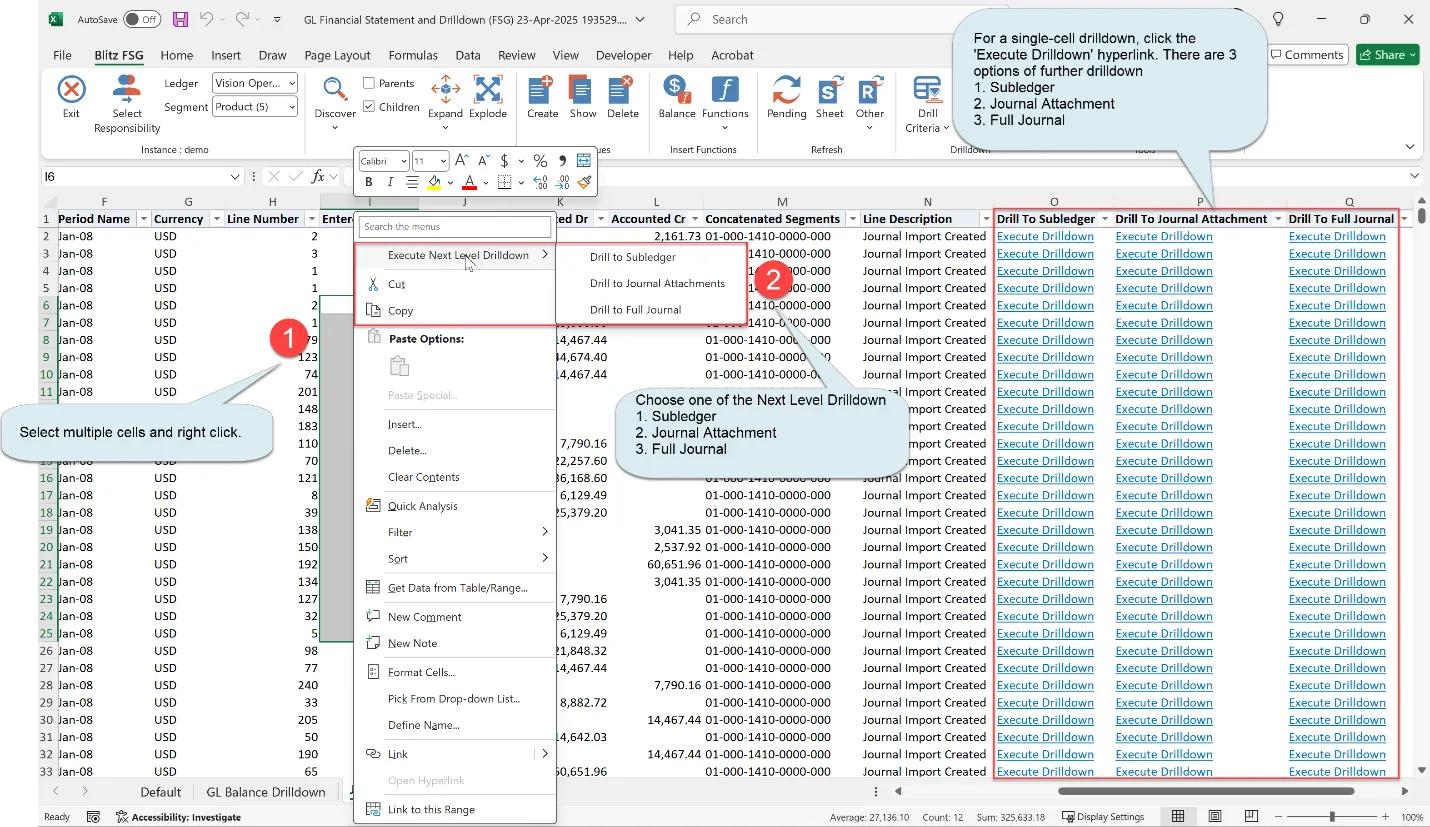Screen dimensions: 1430x827
Task: Click the yellow Fill Color swatch
Action: (x=434, y=182)
